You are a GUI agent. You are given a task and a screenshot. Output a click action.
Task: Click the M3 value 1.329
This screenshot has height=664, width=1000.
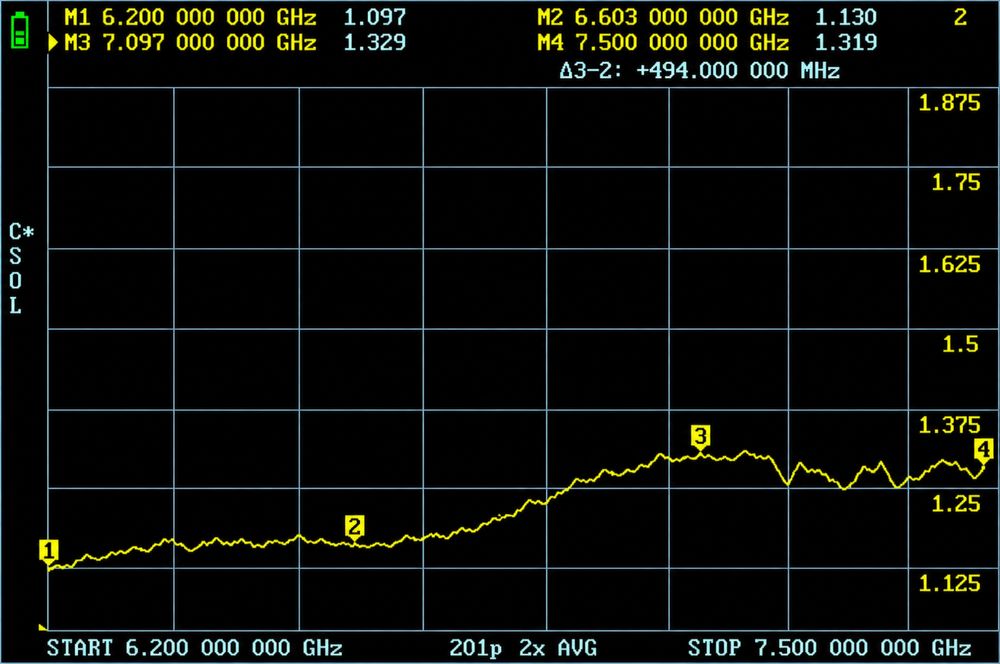coord(375,43)
